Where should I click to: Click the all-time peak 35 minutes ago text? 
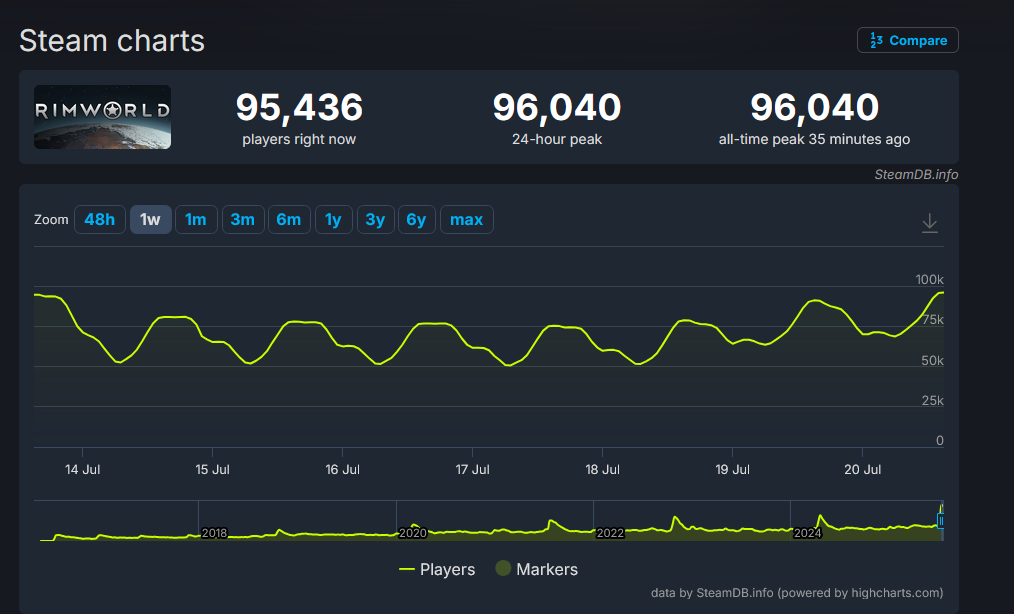click(x=814, y=139)
